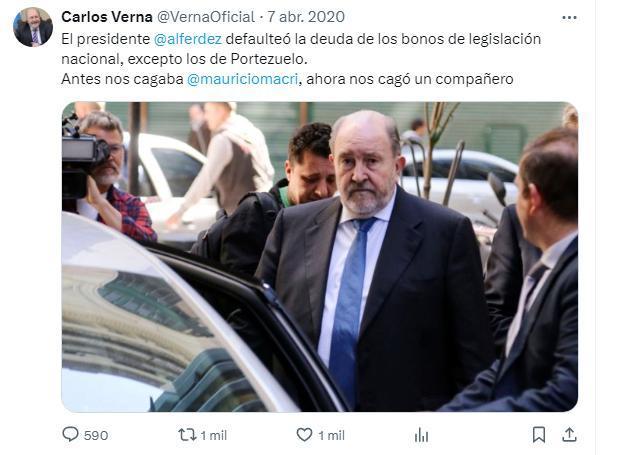Click Carlos Verna's profile avatar
Viewport: 619px width, 455px height.
pos(33,27)
